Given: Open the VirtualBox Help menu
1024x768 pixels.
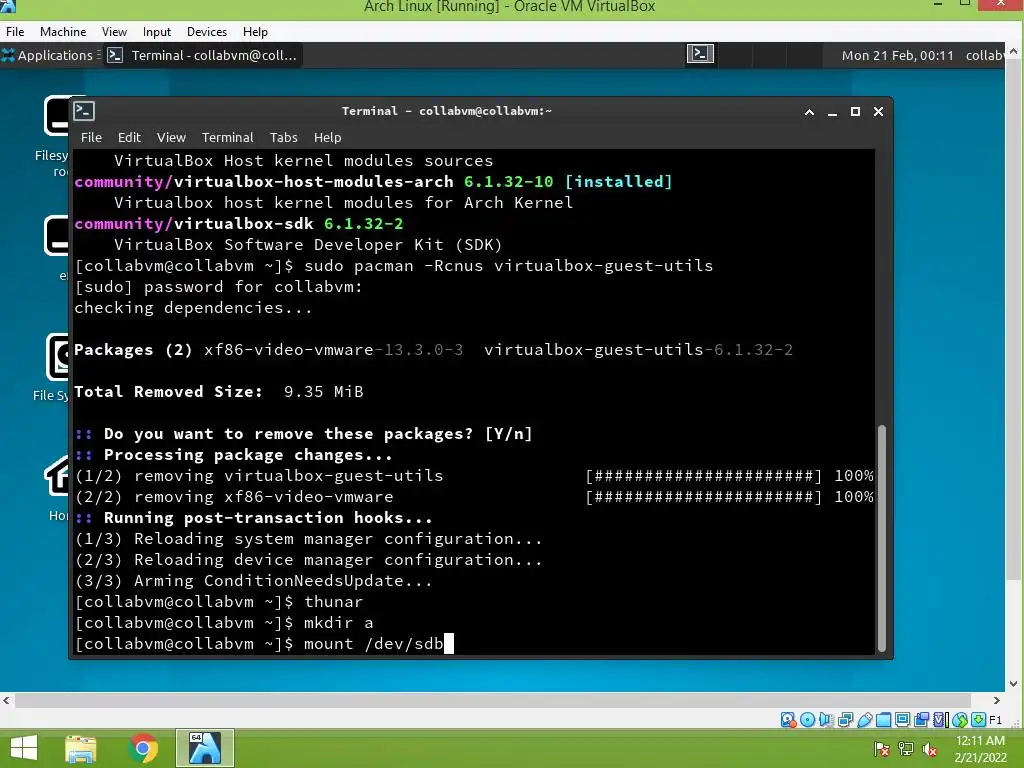Looking at the screenshot, I should pos(255,31).
